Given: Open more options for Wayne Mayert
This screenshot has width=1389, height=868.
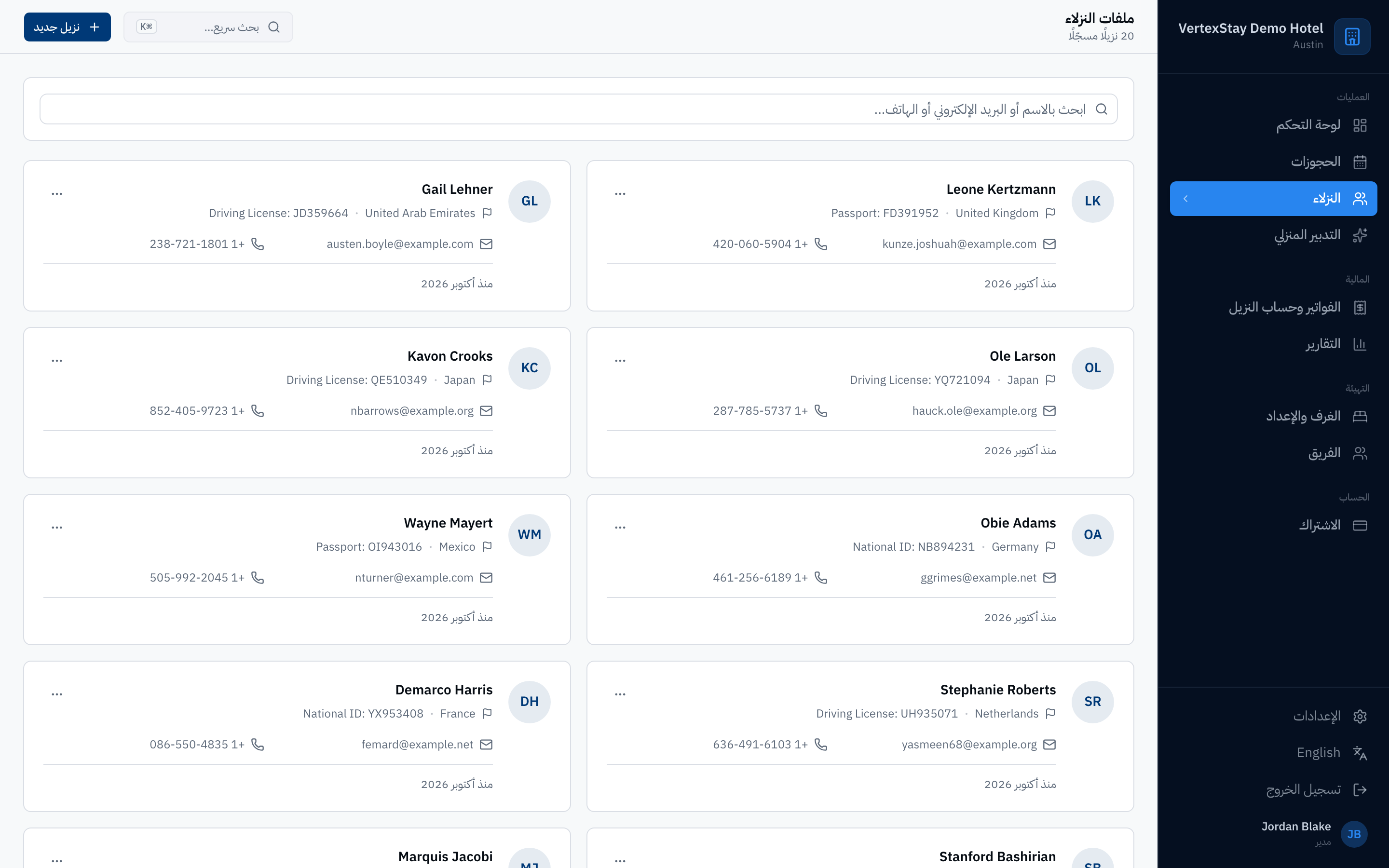Looking at the screenshot, I should tap(57, 527).
